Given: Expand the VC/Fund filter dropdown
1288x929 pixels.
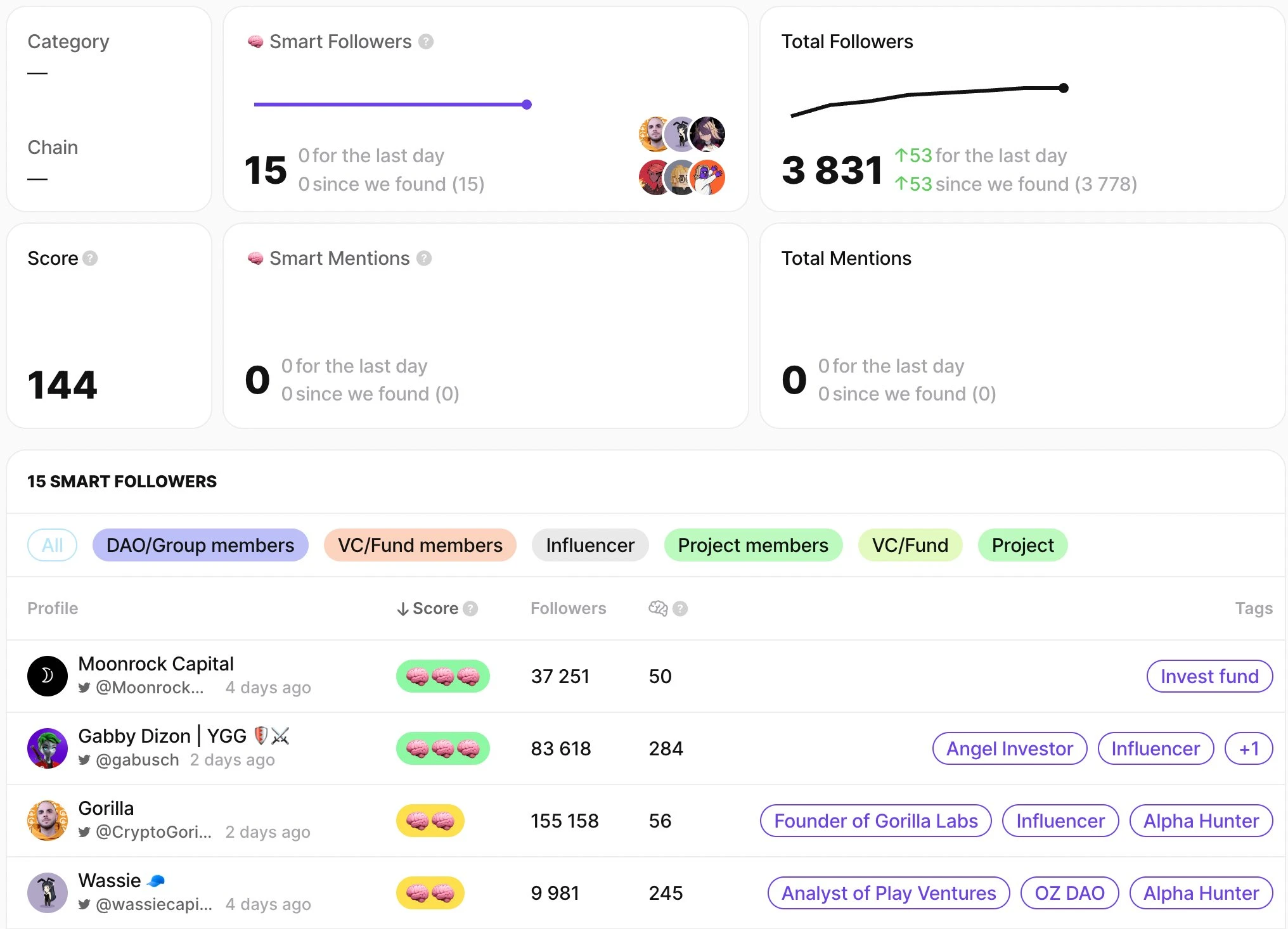Looking at the screenshot, I should pyautogui.click(x=907, y=545).
